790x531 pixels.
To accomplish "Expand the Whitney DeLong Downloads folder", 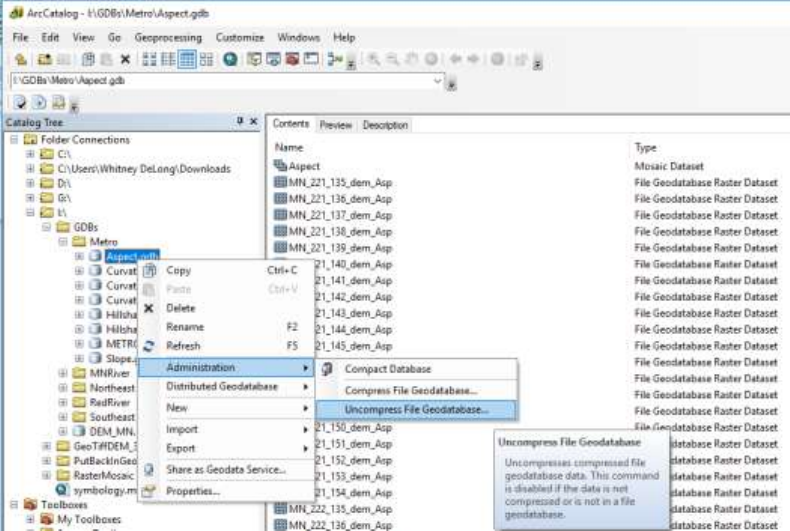I will (x=30, y=168).
